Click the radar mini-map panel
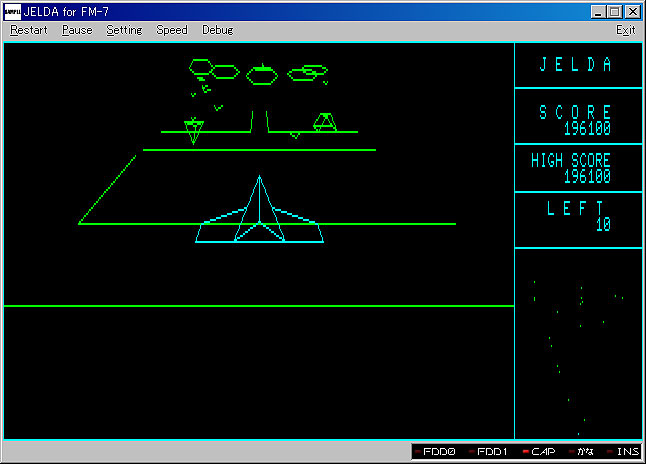This screenshot has width=646, height=464. coord(578,343)
